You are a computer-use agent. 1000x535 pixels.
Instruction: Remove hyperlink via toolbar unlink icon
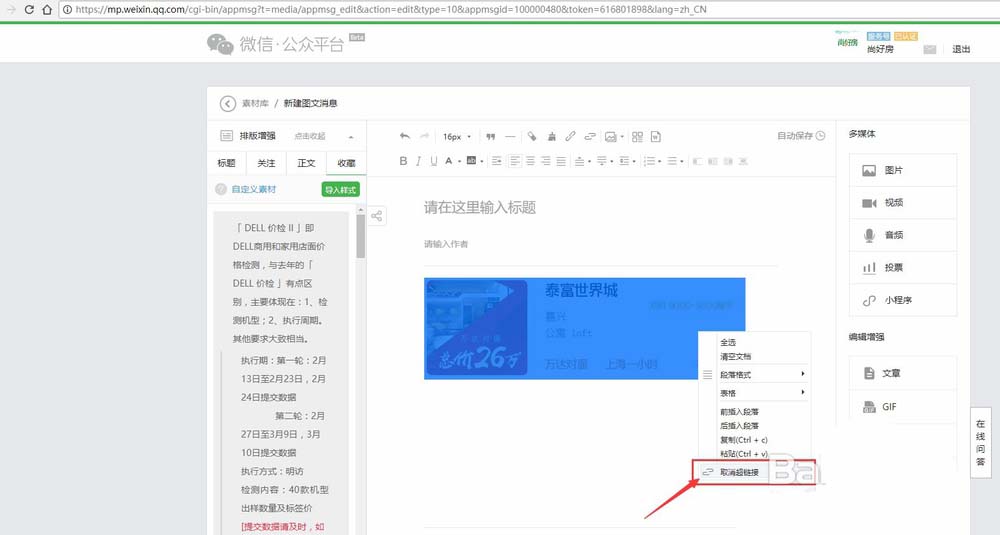click(x=590, y=136)
